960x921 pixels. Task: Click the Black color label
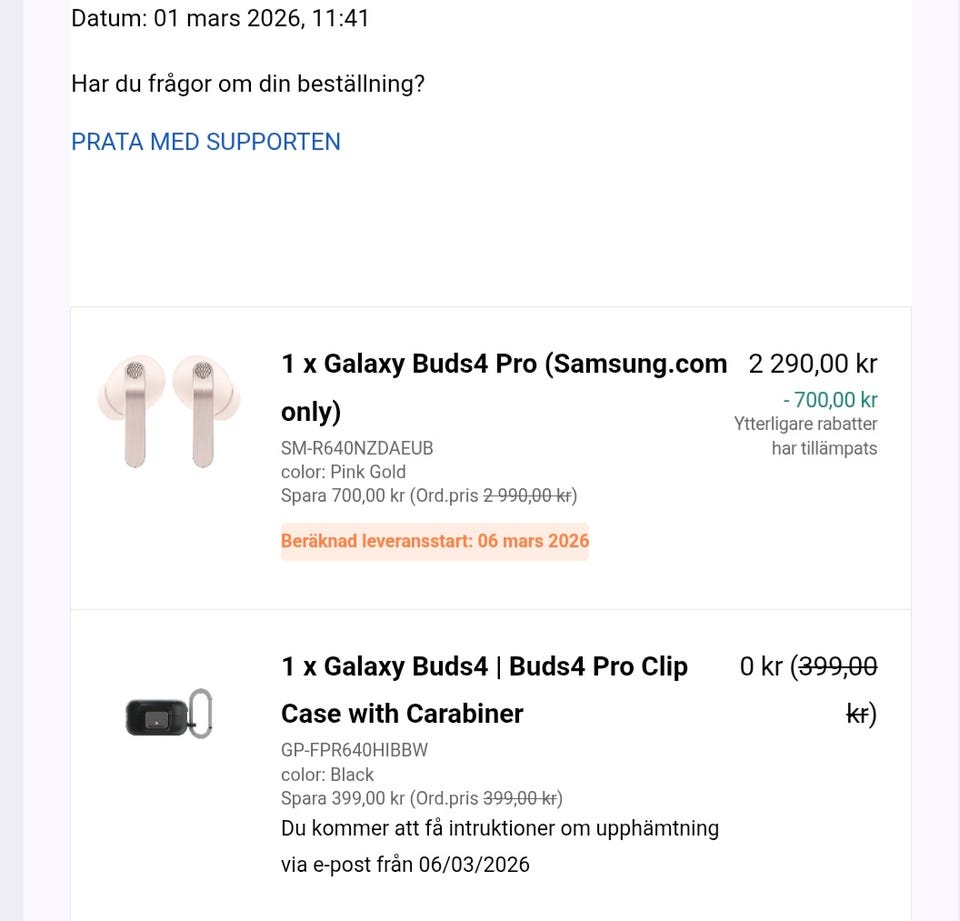(x=327, y=774)
